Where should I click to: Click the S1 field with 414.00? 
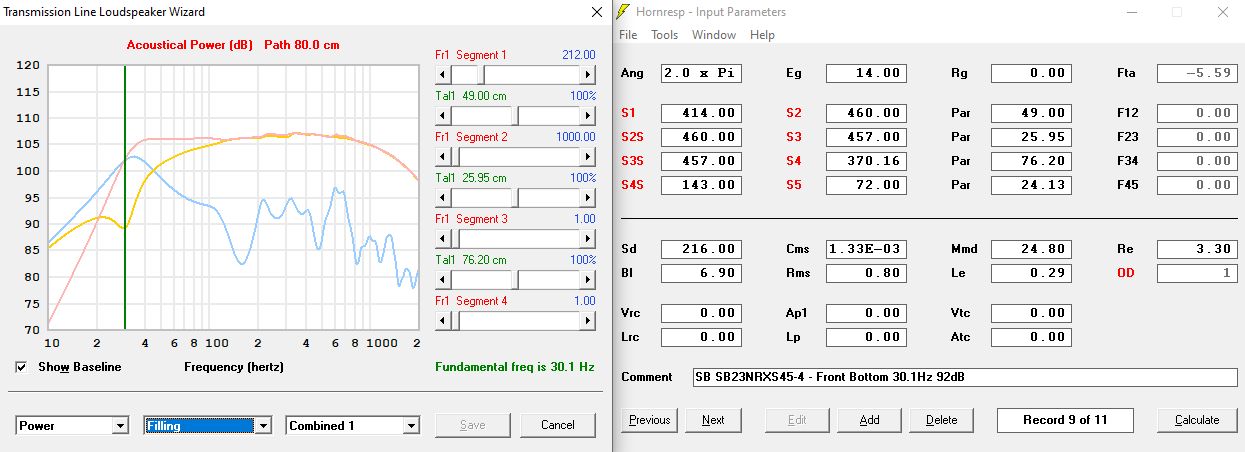coord(701,113)
